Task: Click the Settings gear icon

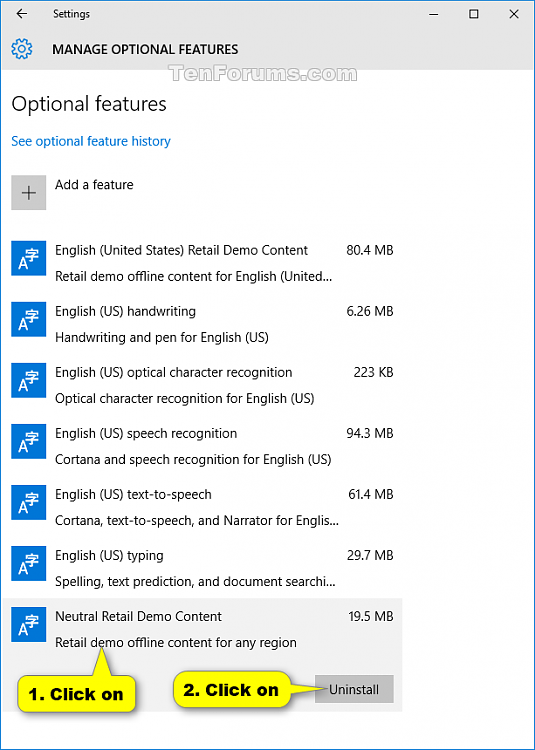Action: coord(22,49)
